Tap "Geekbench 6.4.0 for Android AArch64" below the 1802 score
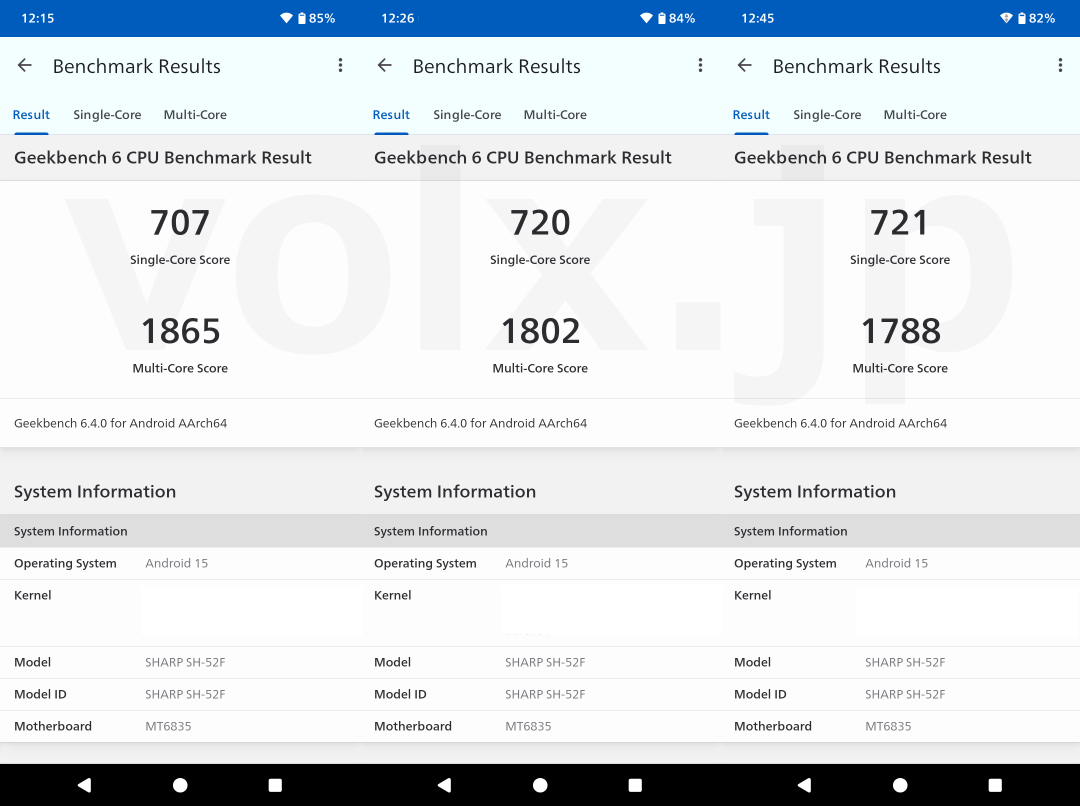The width and height of the screenshot is (1080, 806). pos(480,423)
